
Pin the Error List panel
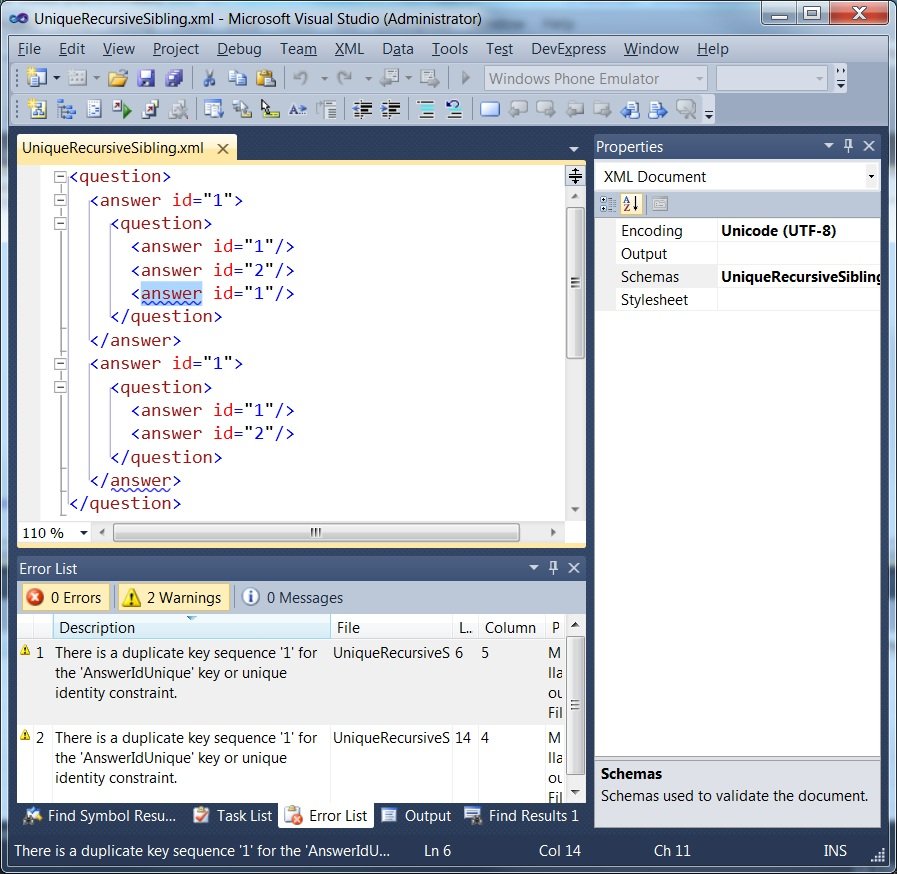tap(553, 568)
